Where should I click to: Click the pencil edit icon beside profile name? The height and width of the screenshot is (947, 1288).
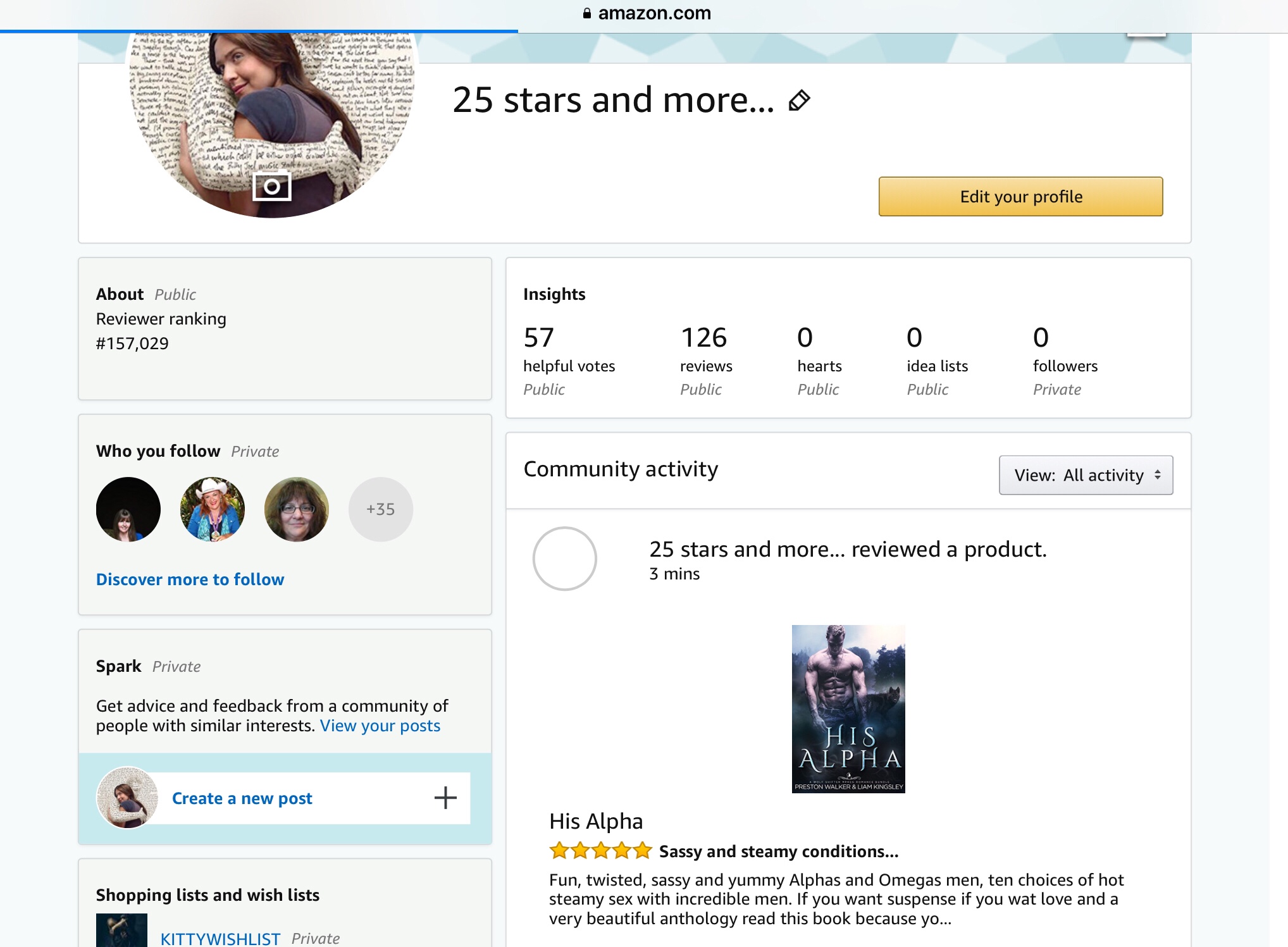click(x=799, y=101)
